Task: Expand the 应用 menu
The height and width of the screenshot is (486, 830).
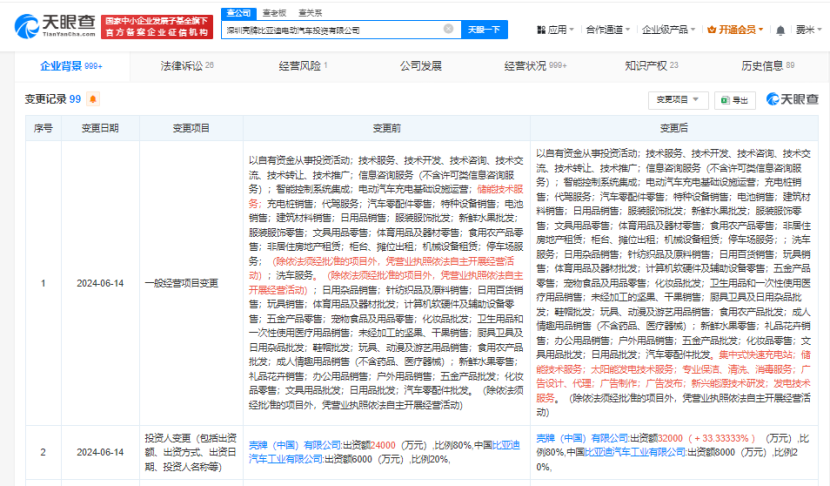Action: tap(555, 30)
